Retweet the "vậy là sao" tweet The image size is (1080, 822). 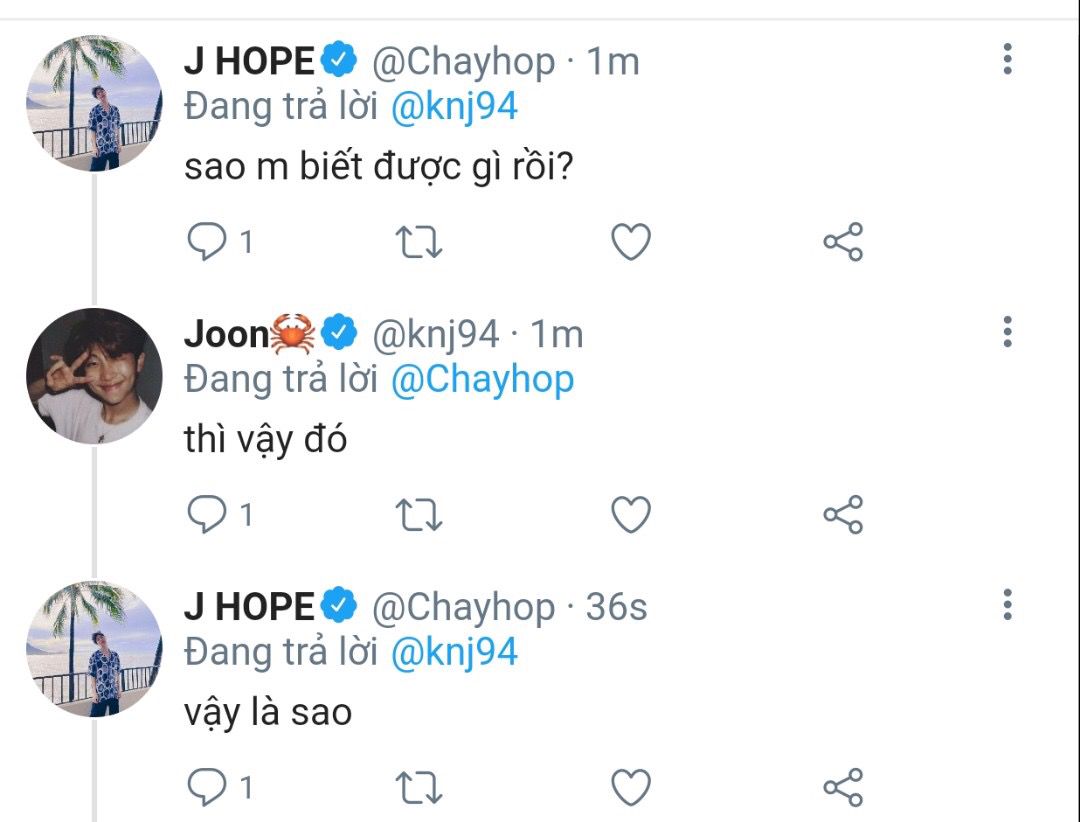(x=419, y=788)
